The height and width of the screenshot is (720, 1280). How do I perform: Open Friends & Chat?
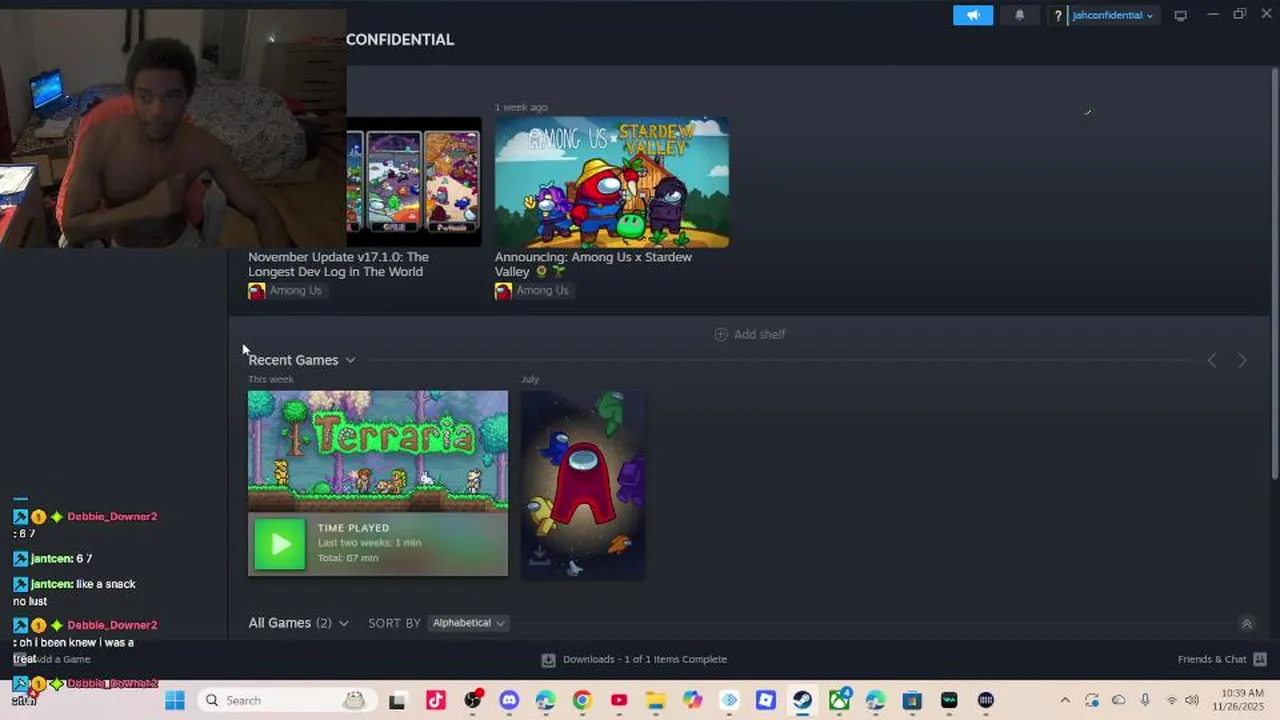1222,659
